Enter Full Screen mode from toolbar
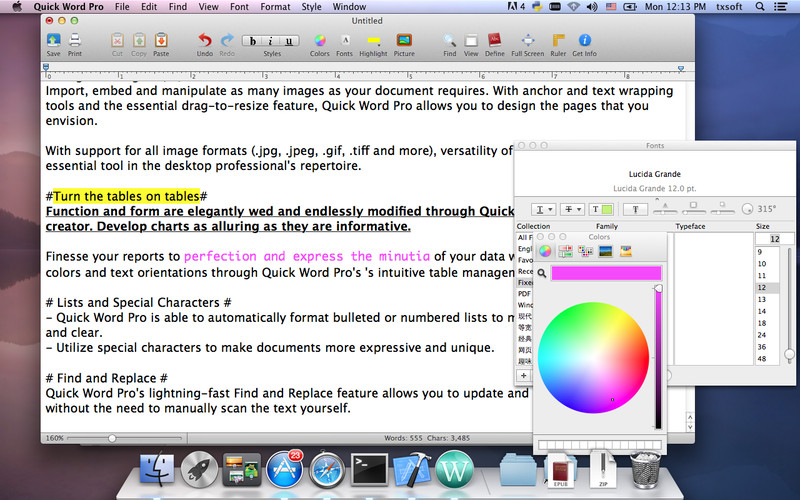 [x=528, y=40]
